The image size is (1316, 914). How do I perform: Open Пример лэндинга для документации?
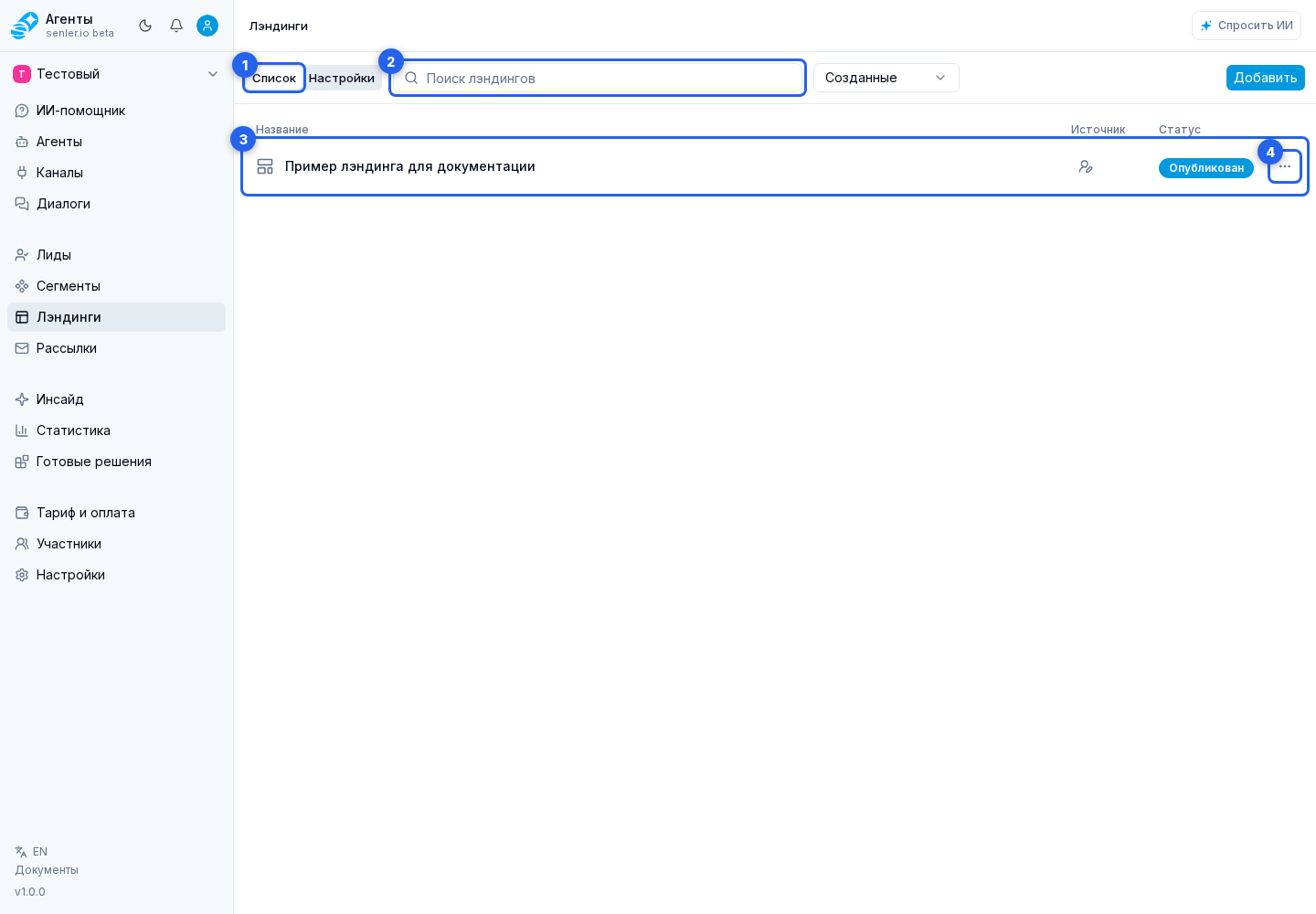point(410,166)
